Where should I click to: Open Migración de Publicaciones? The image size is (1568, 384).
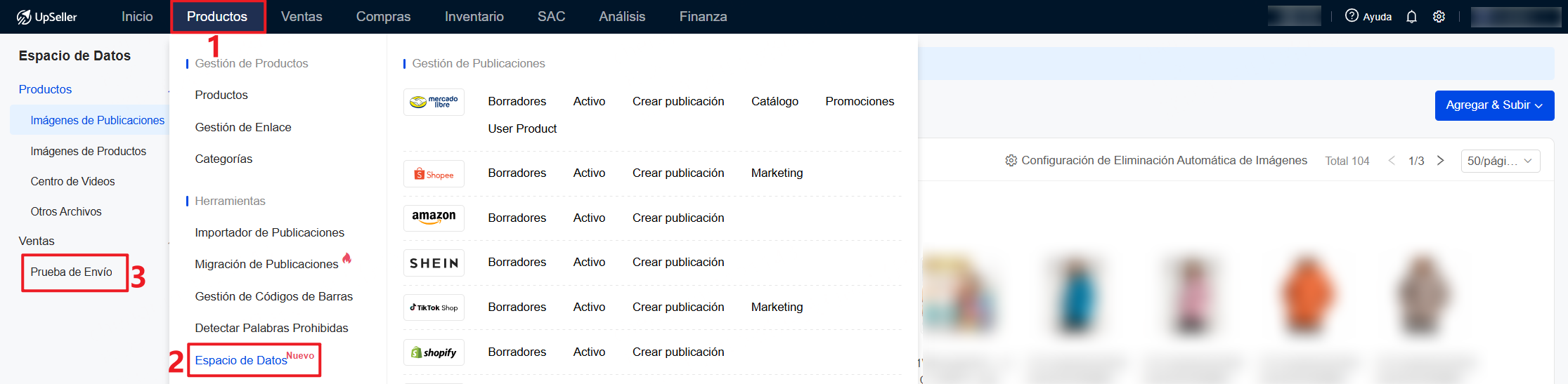coord(267,264)
